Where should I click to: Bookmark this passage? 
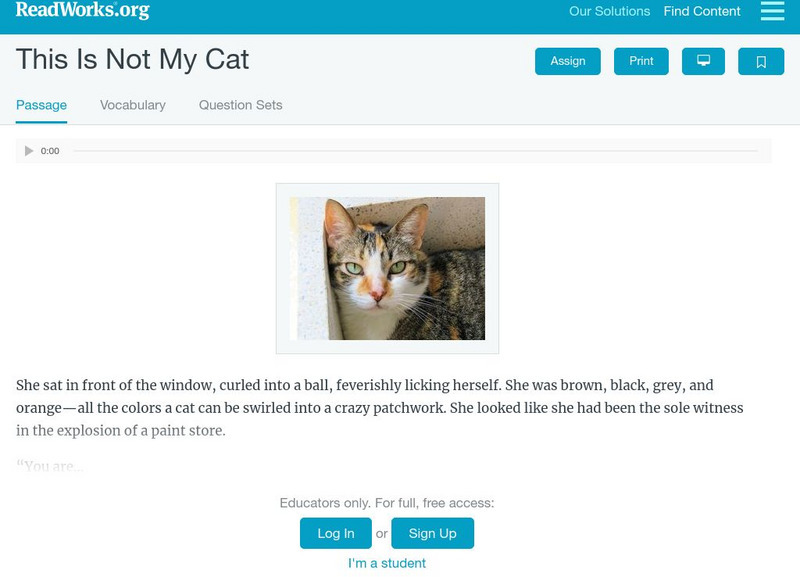(x=761, y=62)
